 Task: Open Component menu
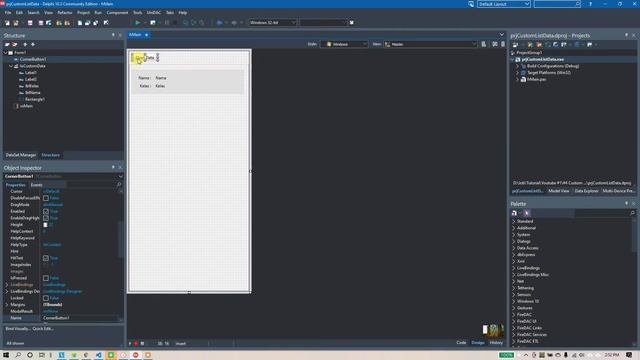tap(117, 13)
